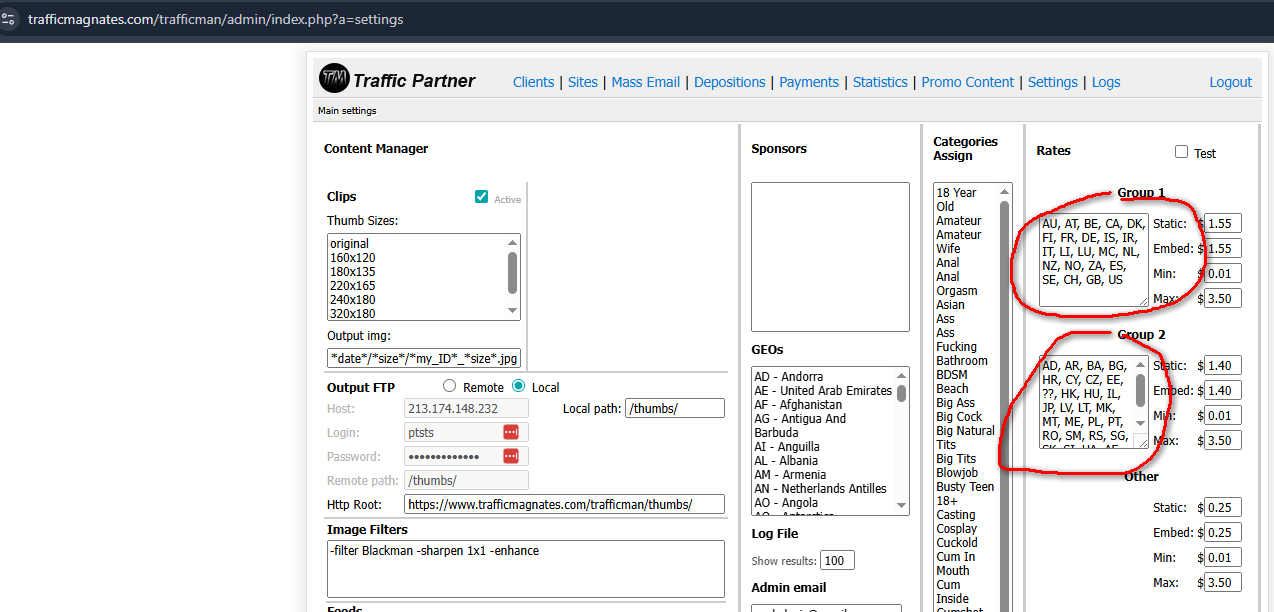Click the Group 2 Embed rate field
Screen dimensions: 1274x612
click(x=1223, y=390)
